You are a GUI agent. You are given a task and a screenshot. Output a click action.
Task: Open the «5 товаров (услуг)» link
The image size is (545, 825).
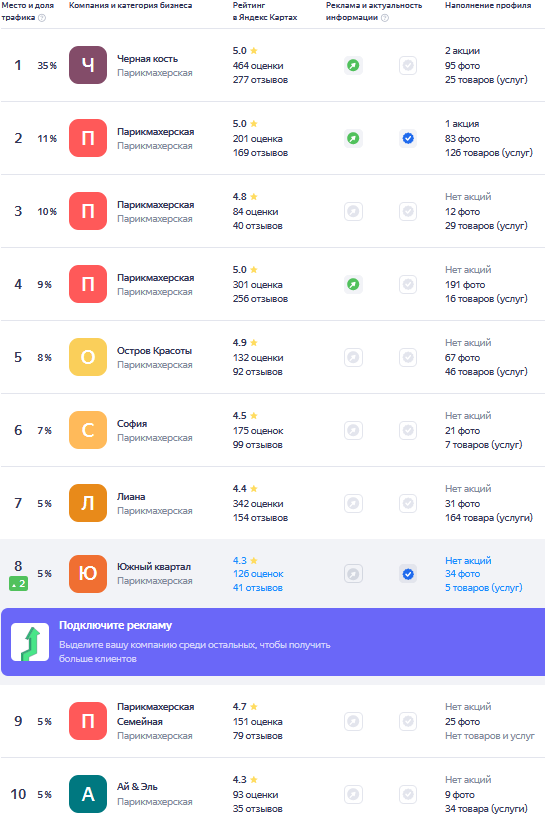click(483, 588)
